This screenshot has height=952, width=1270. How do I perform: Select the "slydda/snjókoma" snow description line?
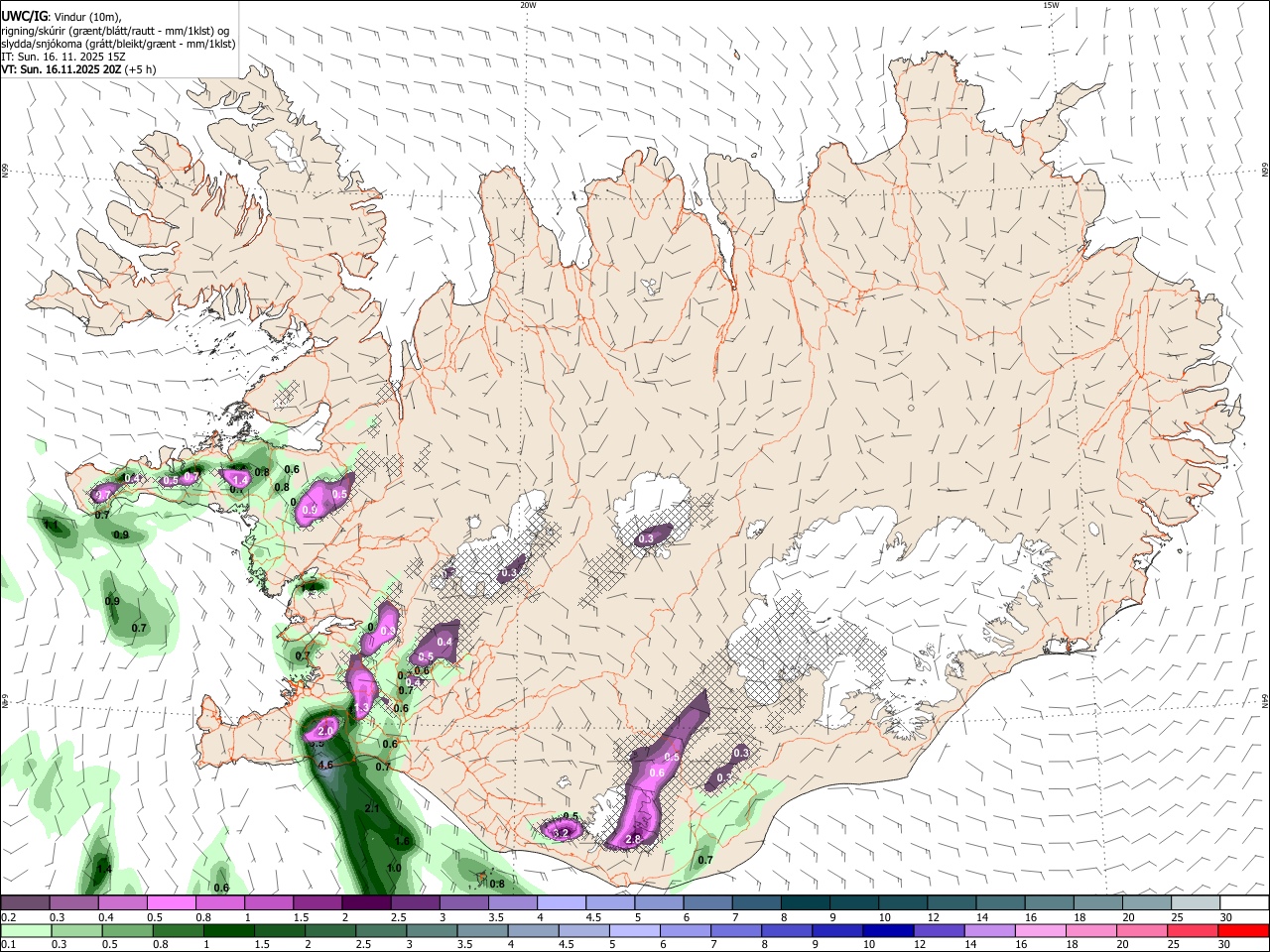(119, 44)
